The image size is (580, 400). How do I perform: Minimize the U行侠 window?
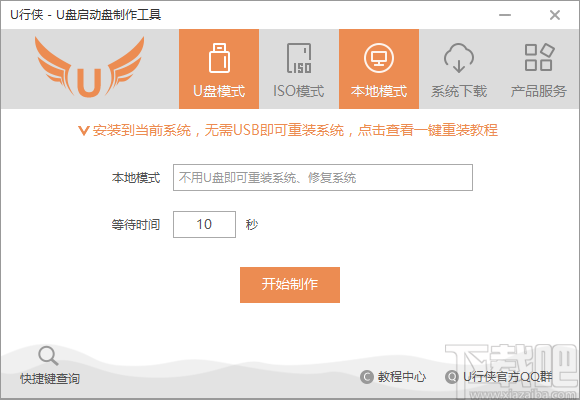point(505,15)
